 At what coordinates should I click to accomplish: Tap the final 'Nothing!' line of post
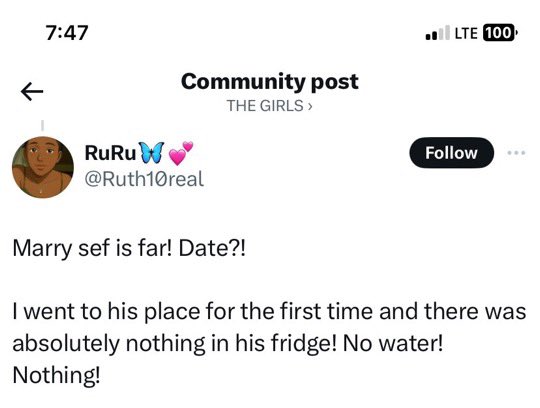[x=56, y=375]
